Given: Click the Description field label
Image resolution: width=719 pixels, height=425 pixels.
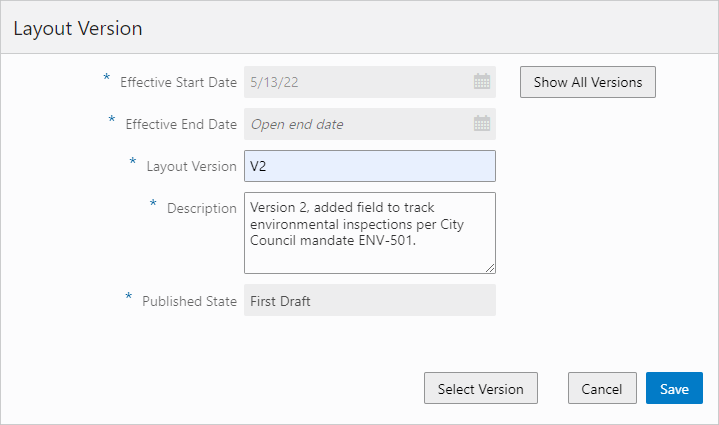Looking at the screenshot, I should pyautogui.click(x=202, y=208).
